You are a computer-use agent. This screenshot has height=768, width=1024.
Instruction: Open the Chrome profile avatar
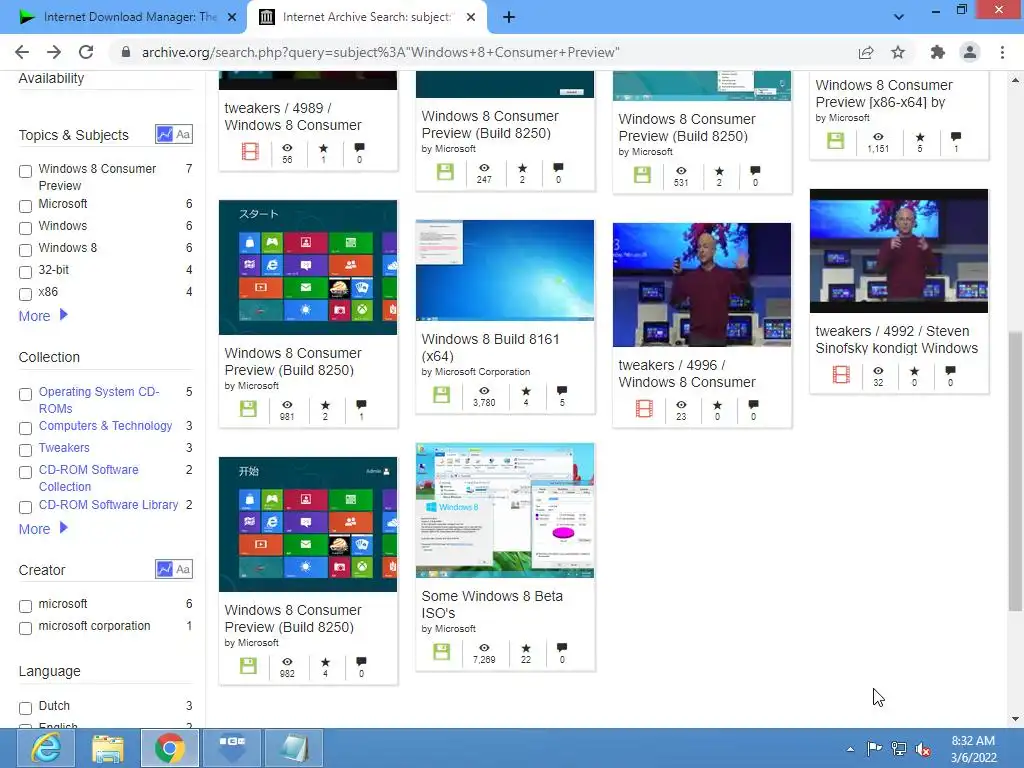(970, 52)
